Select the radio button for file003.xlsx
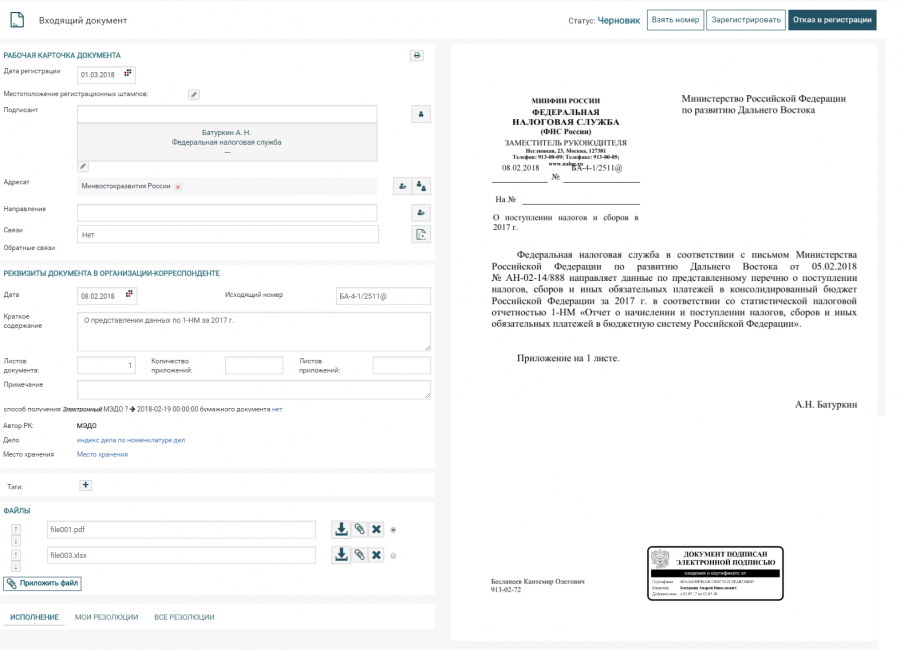Viewport: 900px width, 650px height. click(393, 556)
